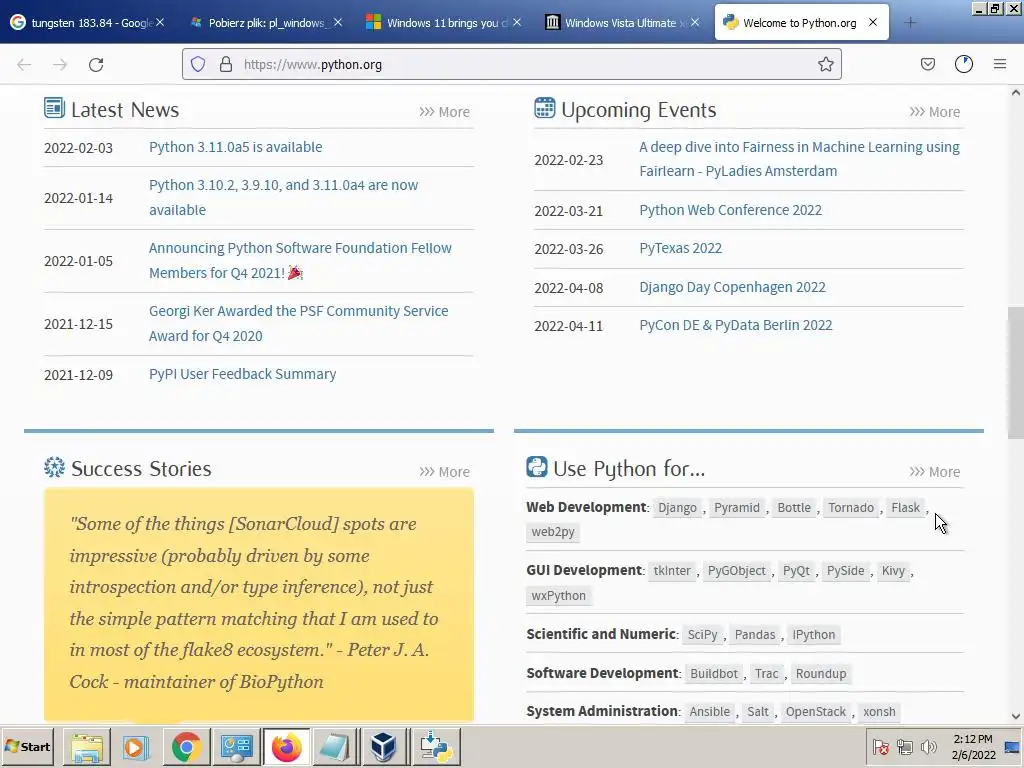Click the PyGObject tag
Viewport: 1024px width, 768px height.
[x=737, y=570]
